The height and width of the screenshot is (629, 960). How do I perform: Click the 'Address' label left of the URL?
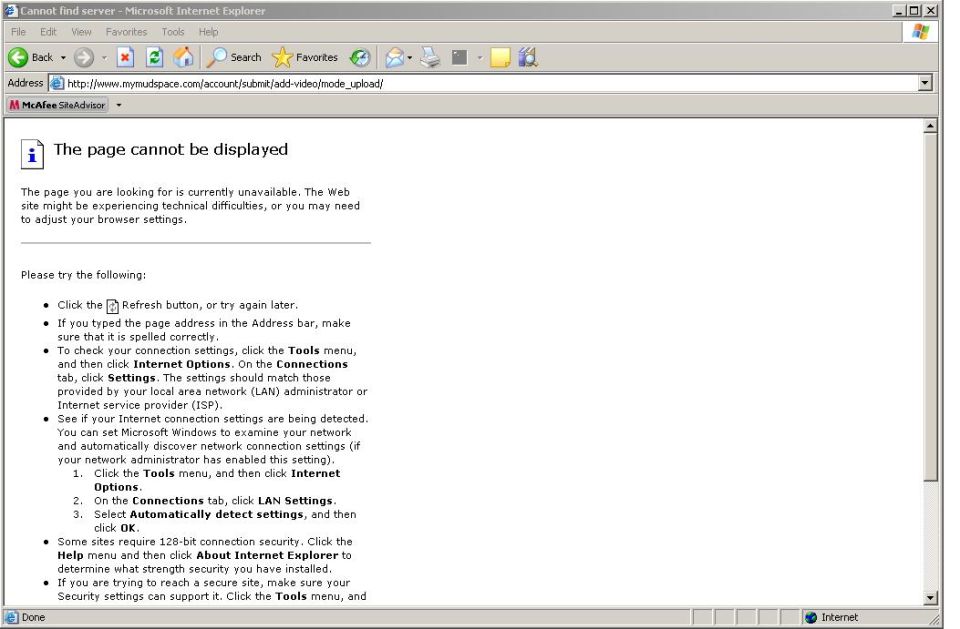25,83
